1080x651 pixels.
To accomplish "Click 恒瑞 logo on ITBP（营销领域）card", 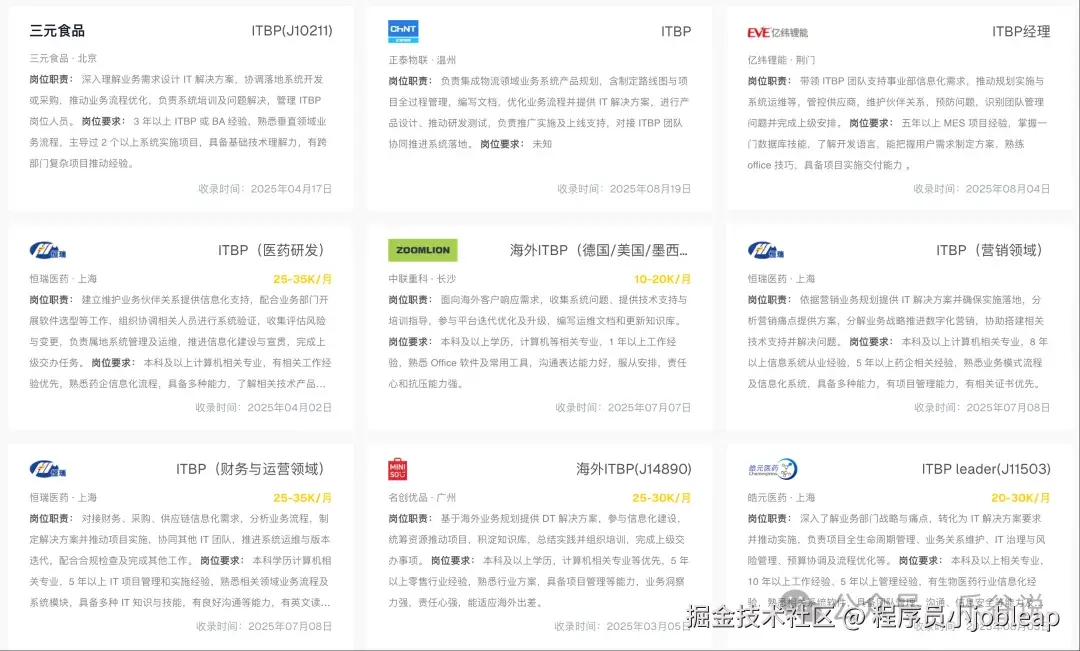I will pyautogui.click(x=766, y=251).
